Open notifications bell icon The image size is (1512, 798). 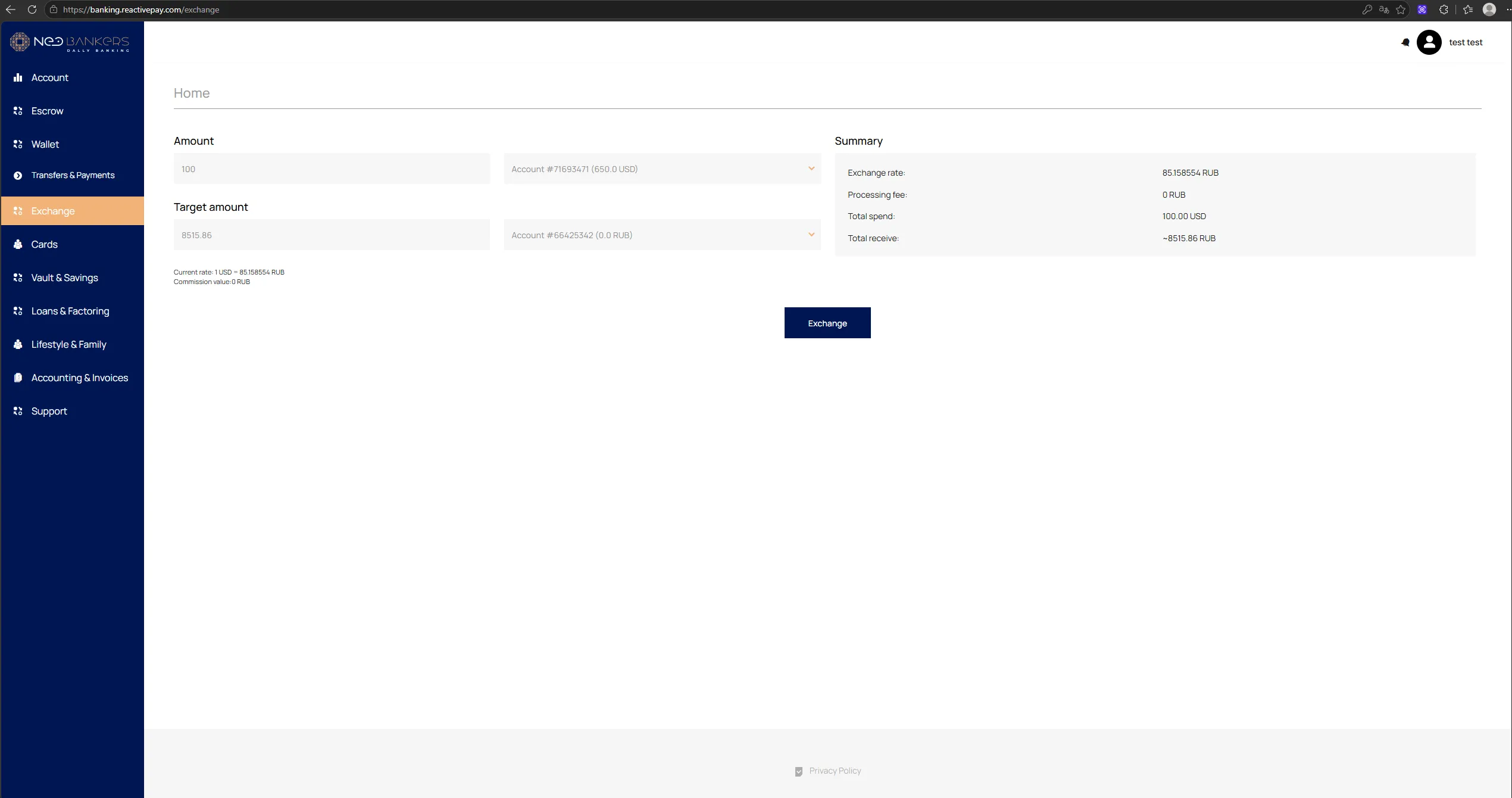1405,42
